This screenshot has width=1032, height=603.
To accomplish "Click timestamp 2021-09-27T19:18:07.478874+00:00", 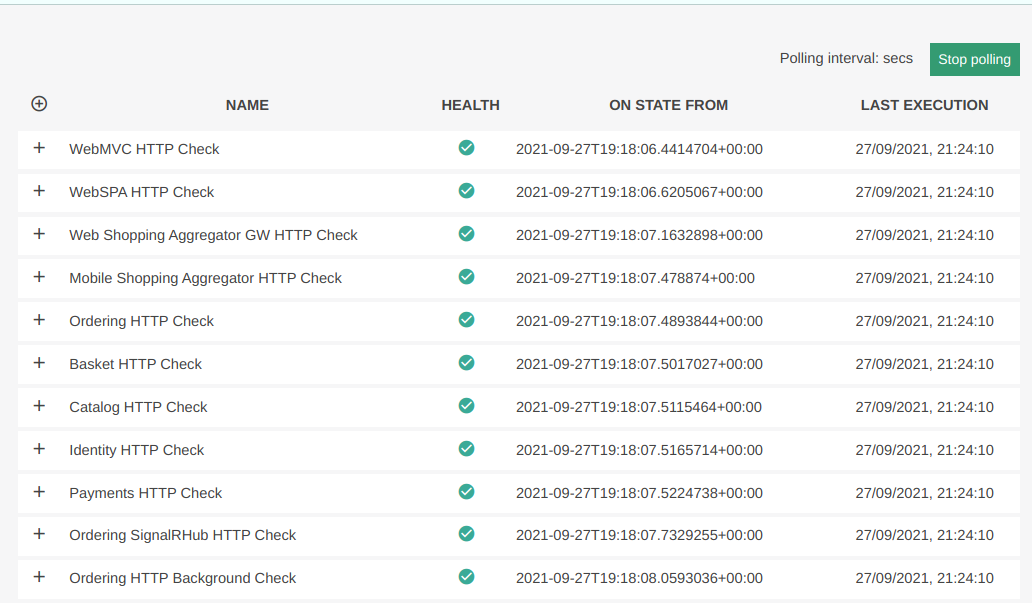I will pyautogui.click(x=635, y=278).
